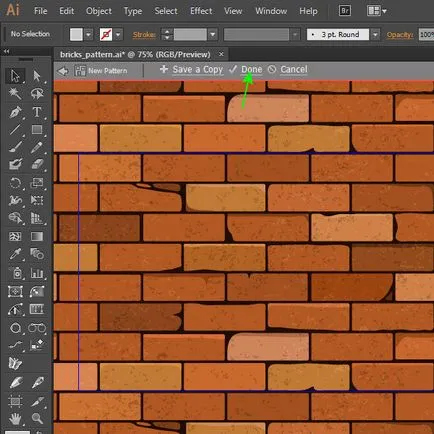Open the stroke weight dropdown

(x=212, y=34)
